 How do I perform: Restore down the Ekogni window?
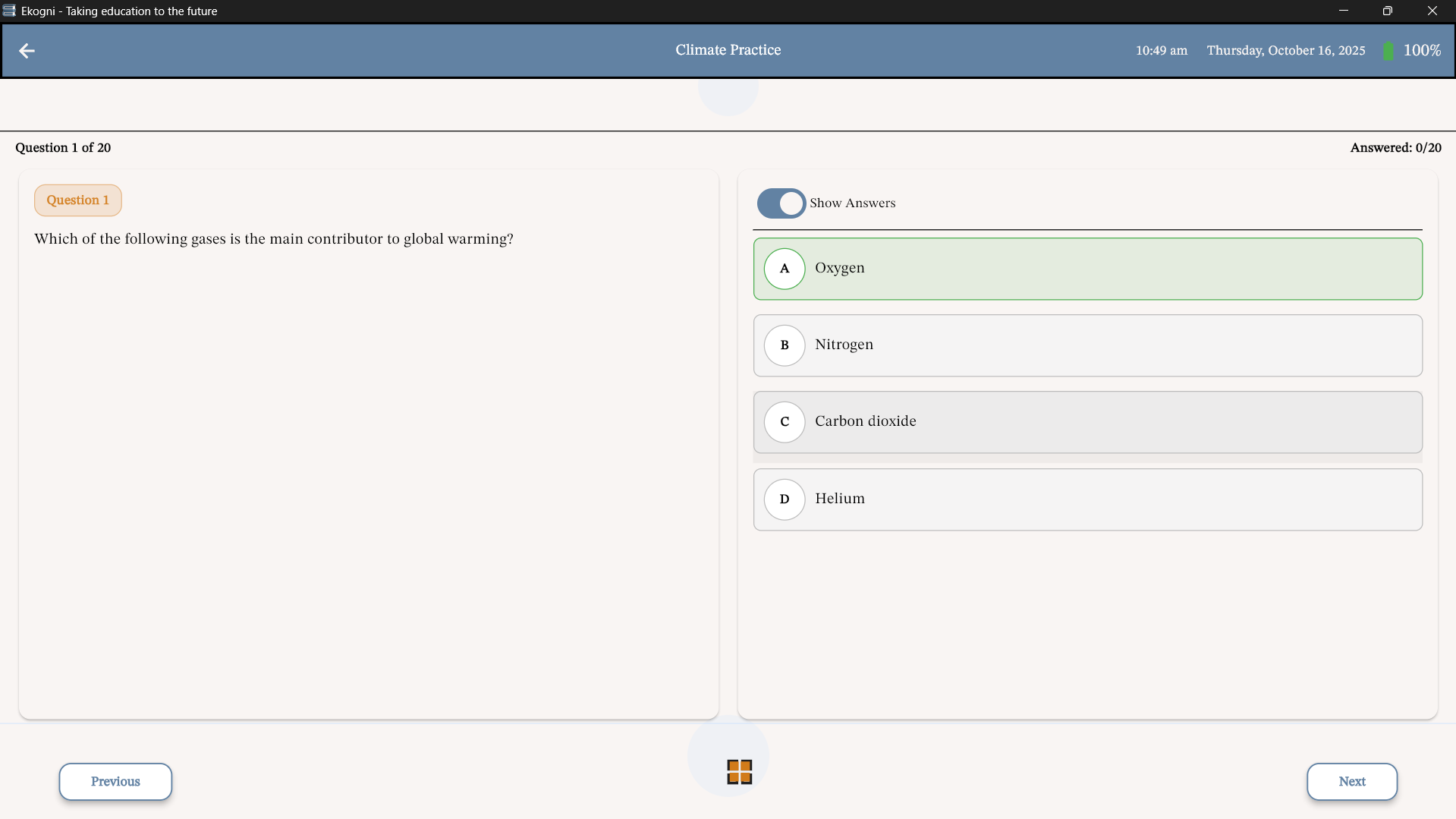1387,11
